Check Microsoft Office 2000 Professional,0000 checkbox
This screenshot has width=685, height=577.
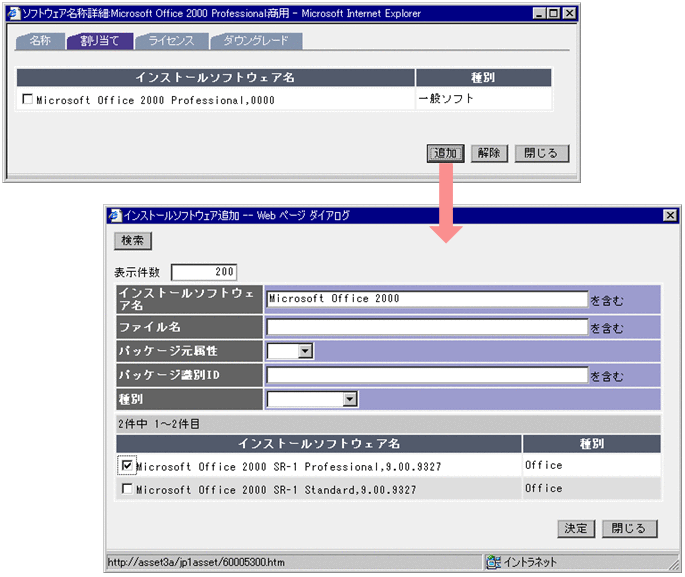27,99
